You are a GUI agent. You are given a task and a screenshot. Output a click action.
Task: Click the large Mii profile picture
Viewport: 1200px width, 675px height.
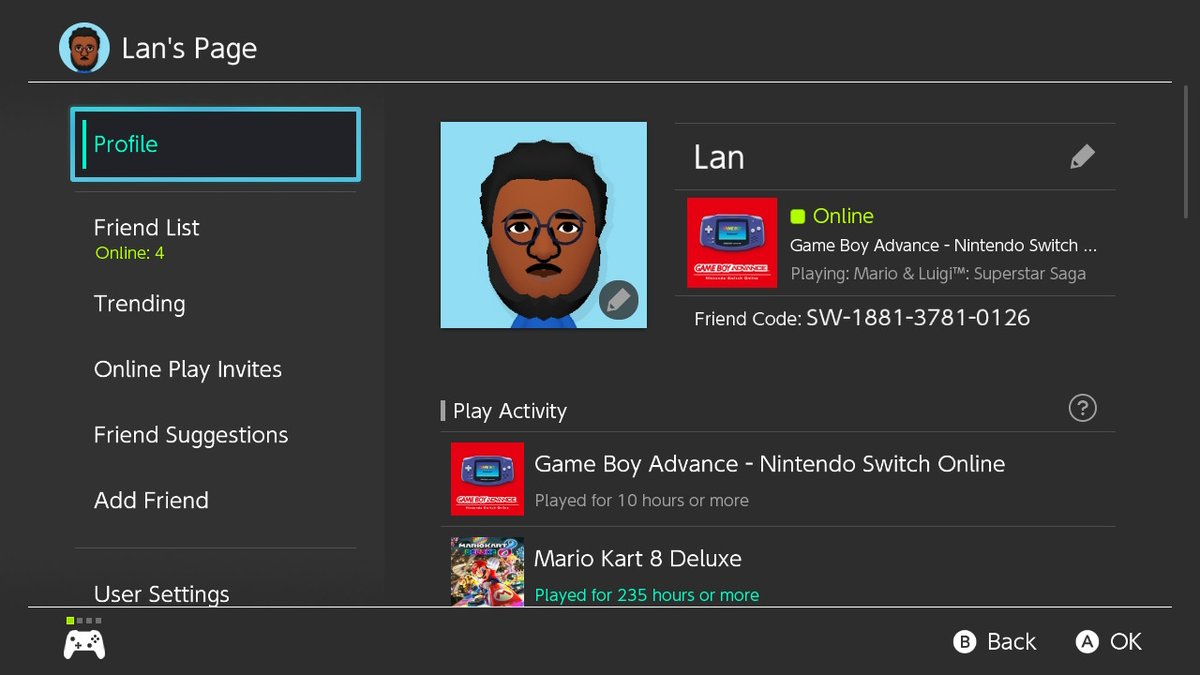tap(544, 225)
